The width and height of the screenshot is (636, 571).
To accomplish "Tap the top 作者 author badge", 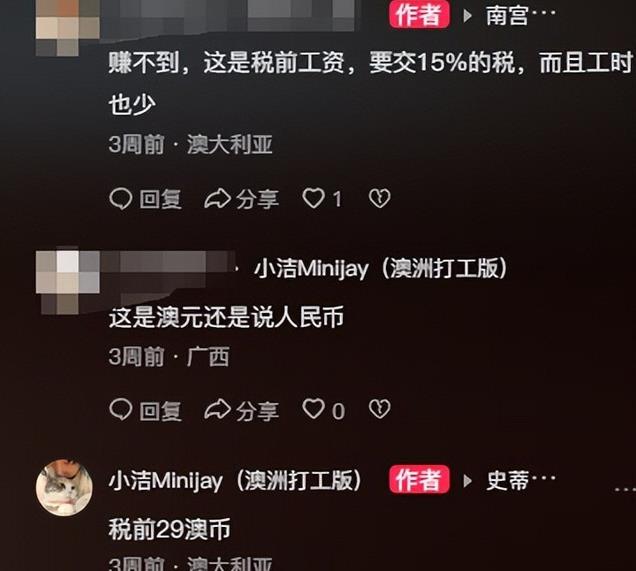I will pos(419,15).
